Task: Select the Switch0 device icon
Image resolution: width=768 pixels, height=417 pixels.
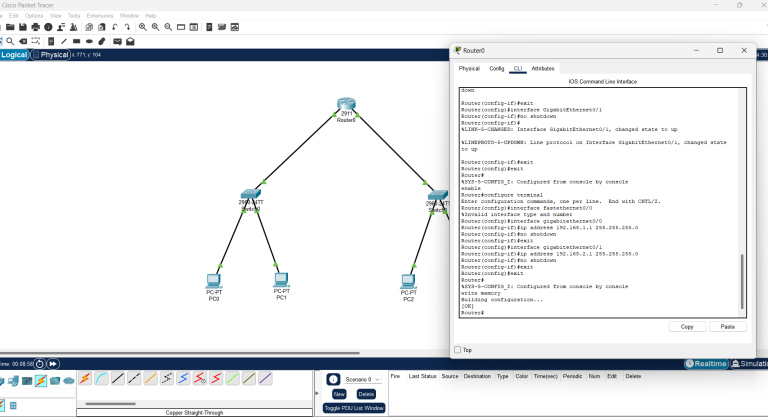Action: click(251, 194)
